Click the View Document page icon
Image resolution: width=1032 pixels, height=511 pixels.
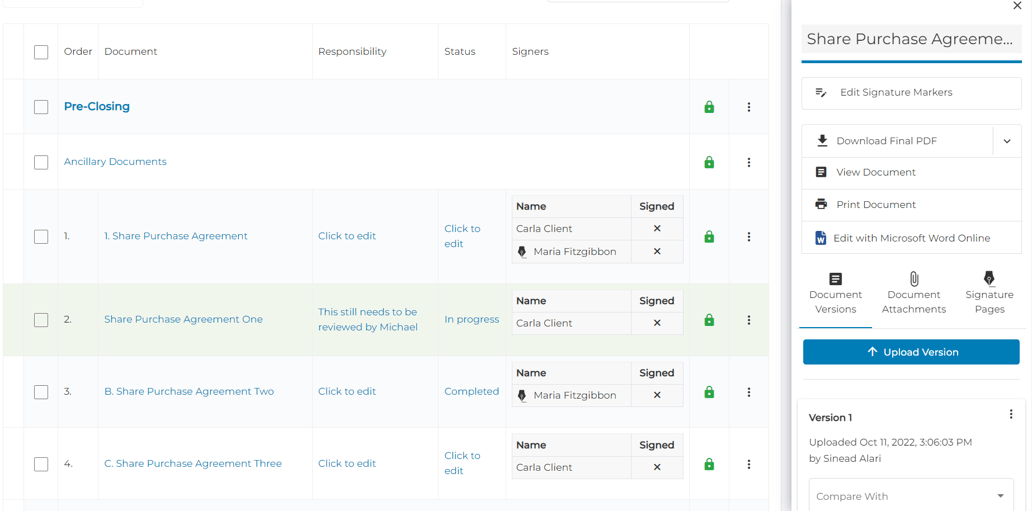[x=821, y=172]
